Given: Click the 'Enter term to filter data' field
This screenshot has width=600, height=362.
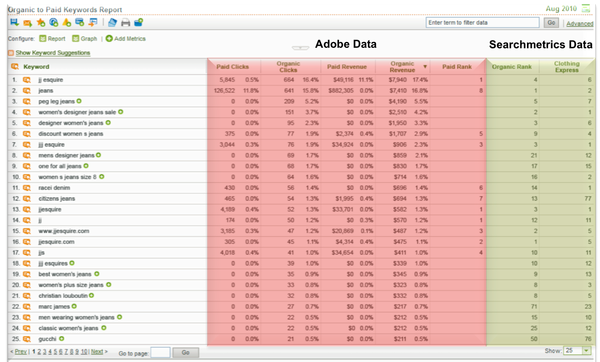Looking at the screenshot, I should point(483,23).
